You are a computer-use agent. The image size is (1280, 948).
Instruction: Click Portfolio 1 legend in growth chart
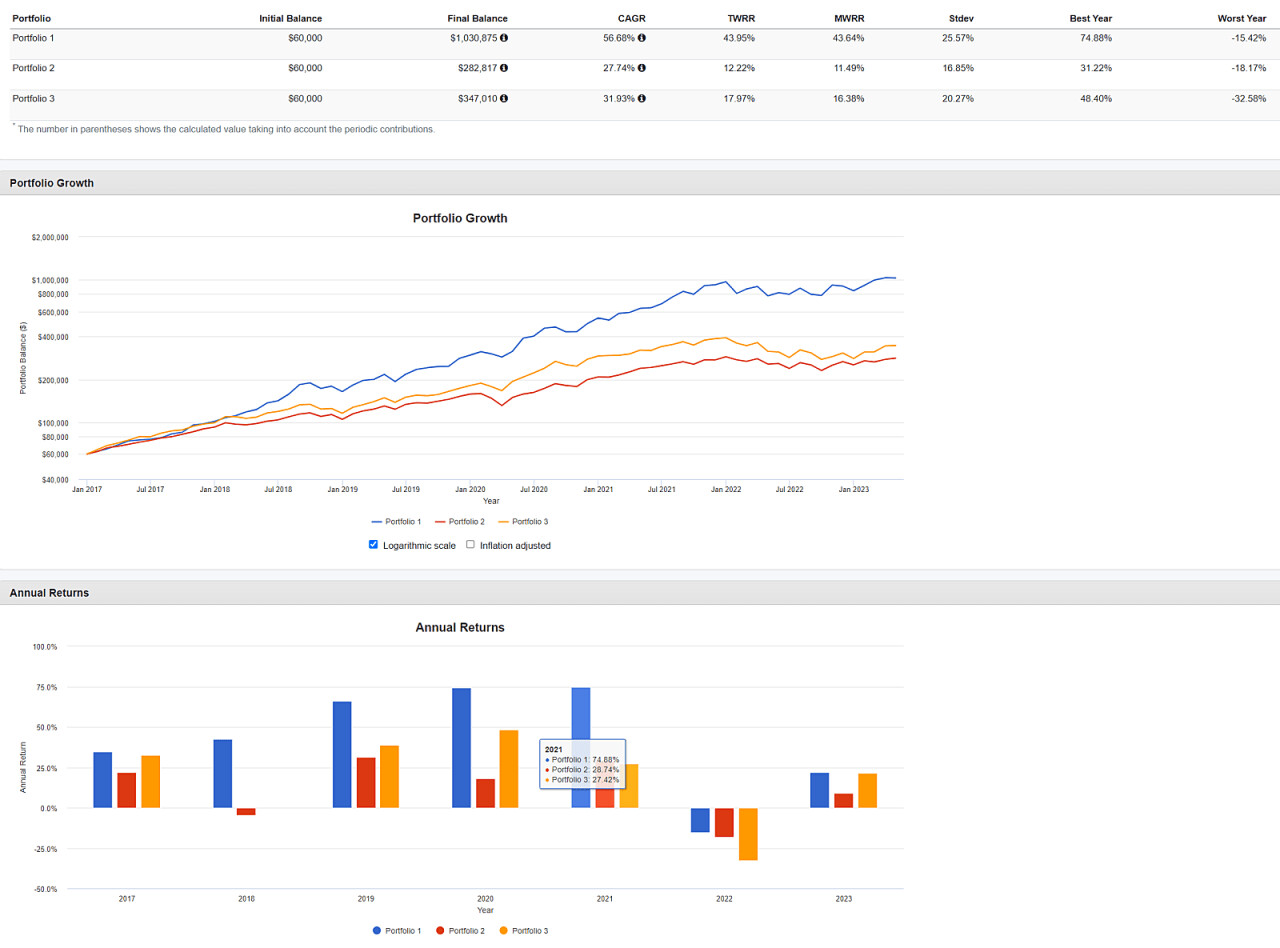click(396, 522)
